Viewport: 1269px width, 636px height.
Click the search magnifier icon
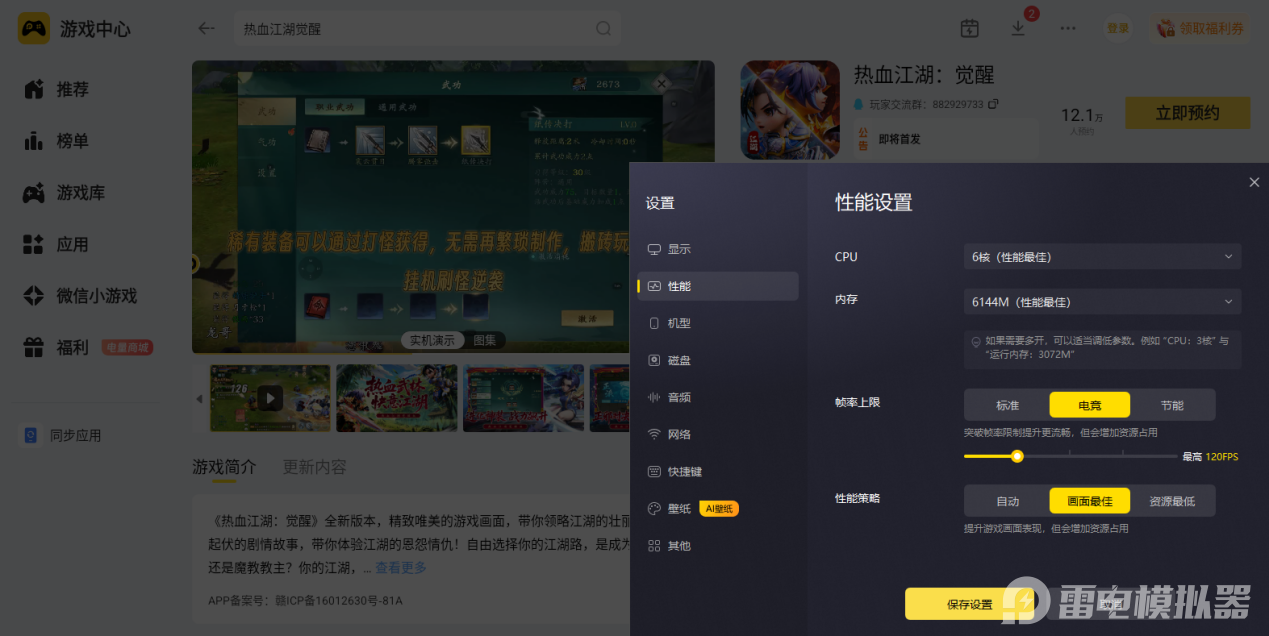[604, 29]
